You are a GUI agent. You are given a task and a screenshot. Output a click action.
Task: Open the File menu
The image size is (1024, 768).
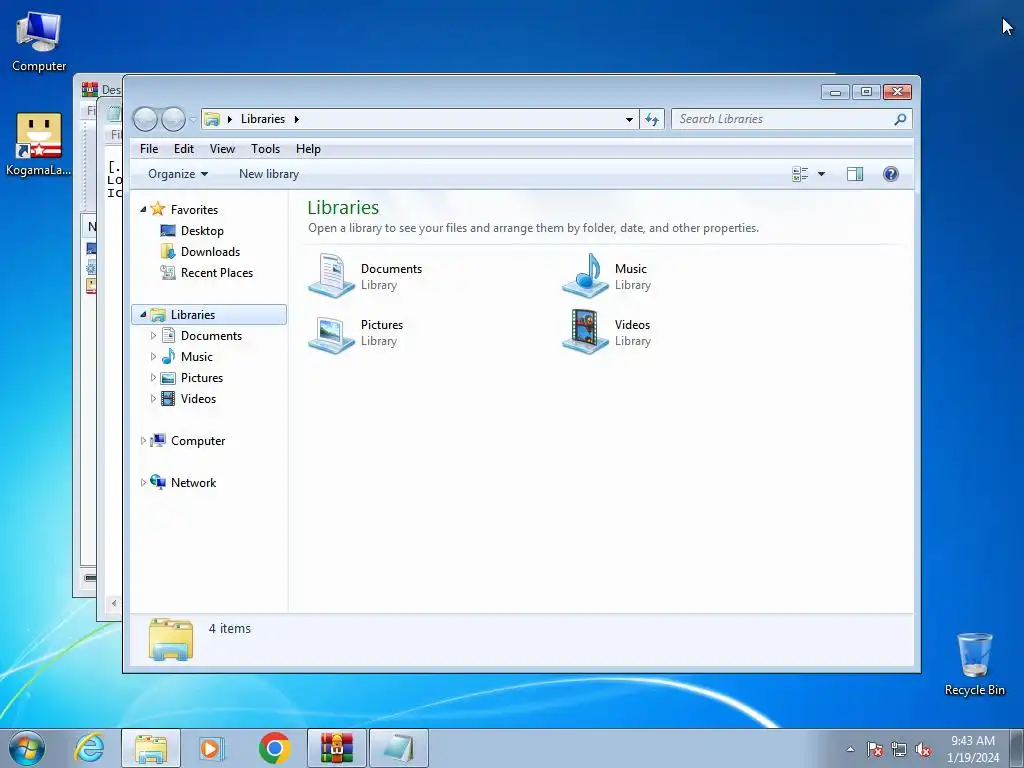(149, 149)
